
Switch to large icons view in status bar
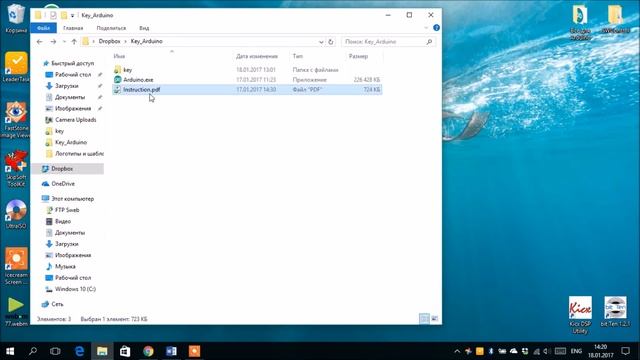click(x=435, y=319)
